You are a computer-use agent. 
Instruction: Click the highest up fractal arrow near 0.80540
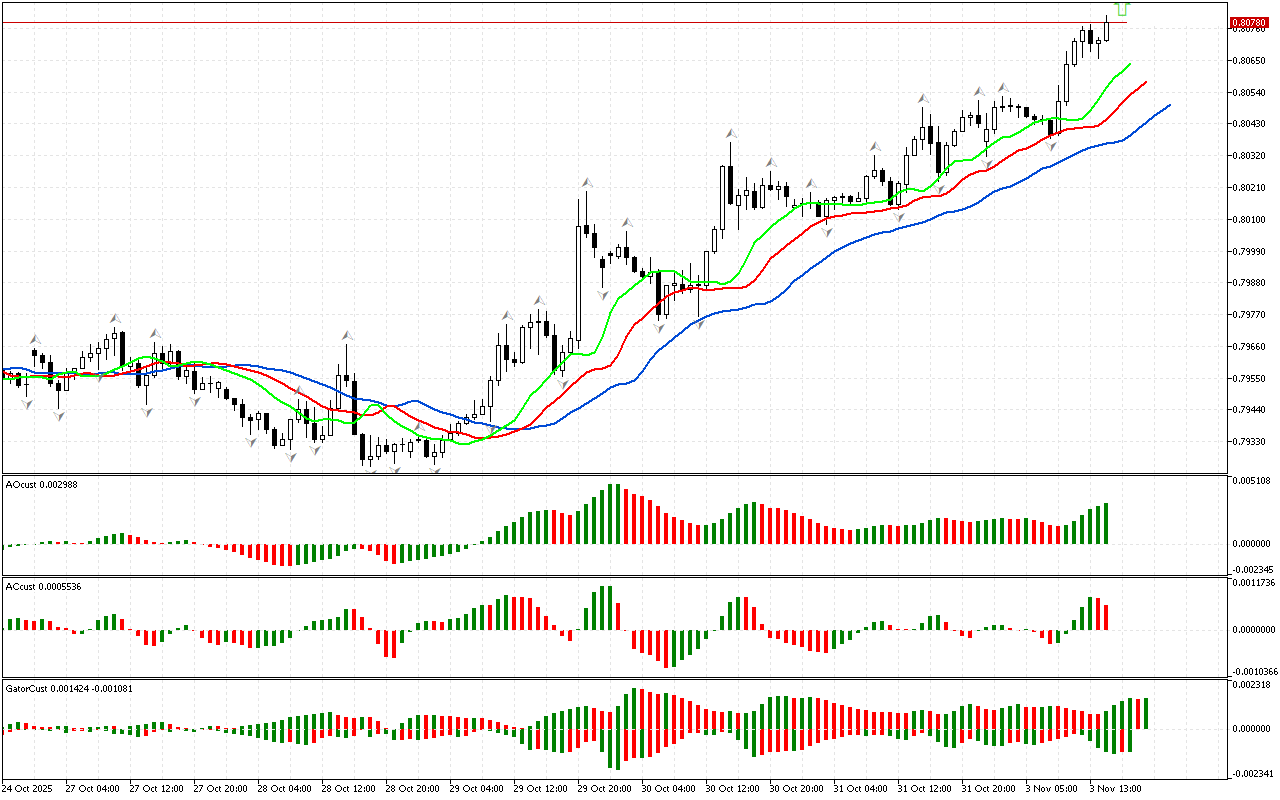924,98
